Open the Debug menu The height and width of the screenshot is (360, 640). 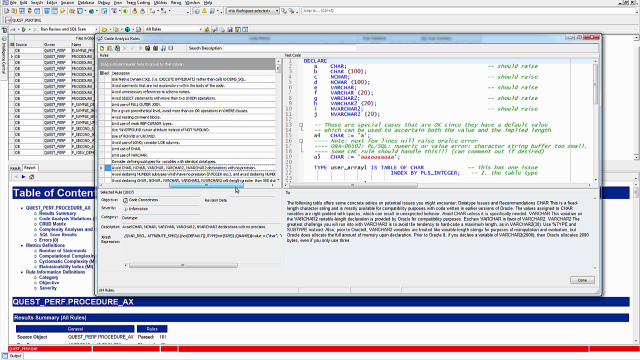pyautogui.click(x=104, y=2)
